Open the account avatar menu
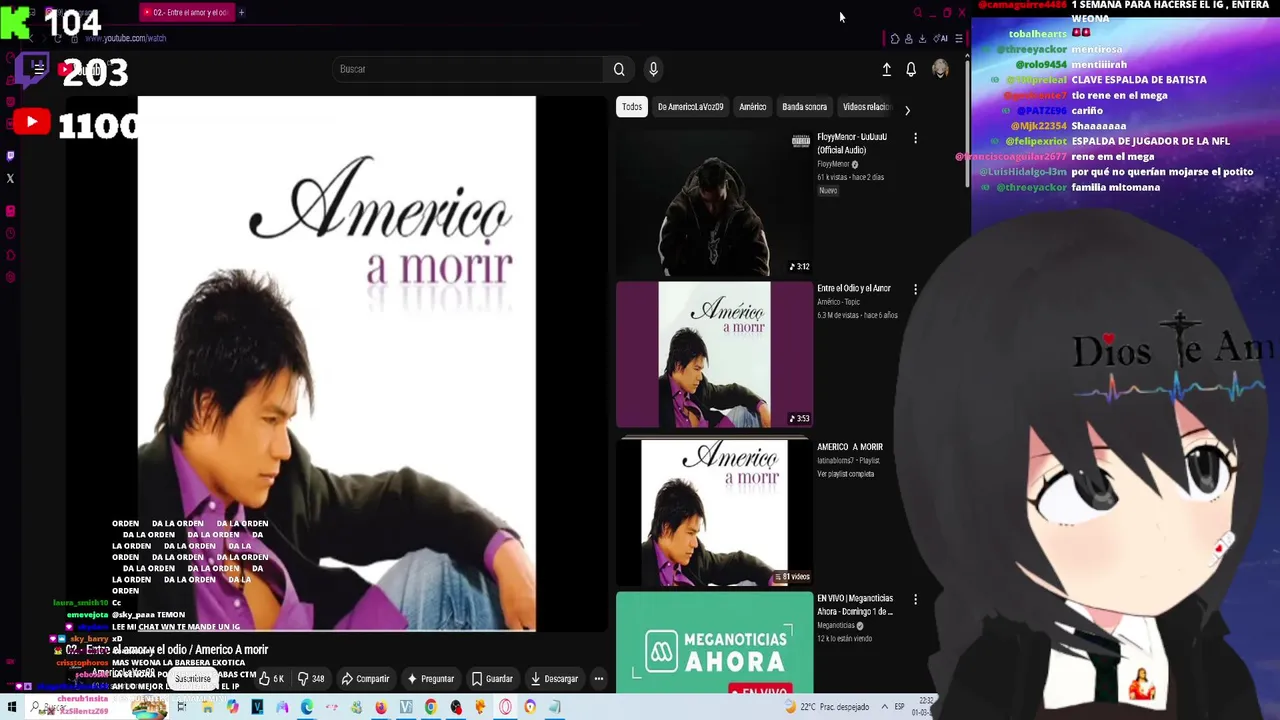This screenshot has height=720, width=1280. (940, 69)
